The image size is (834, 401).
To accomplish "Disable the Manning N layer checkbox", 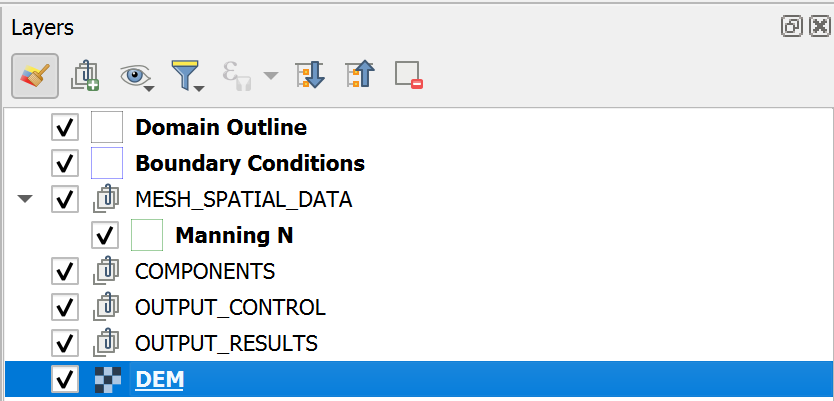I will pos(105,235).
